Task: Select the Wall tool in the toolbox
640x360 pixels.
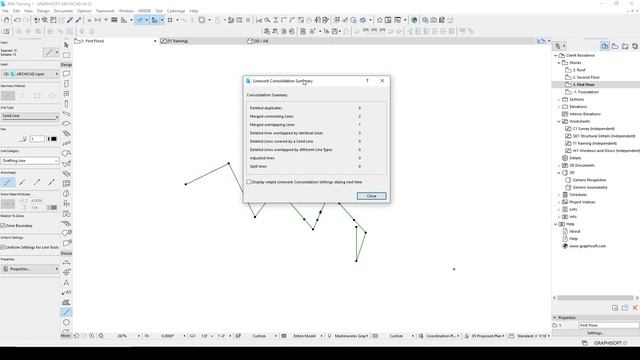Action: (66, 74)
